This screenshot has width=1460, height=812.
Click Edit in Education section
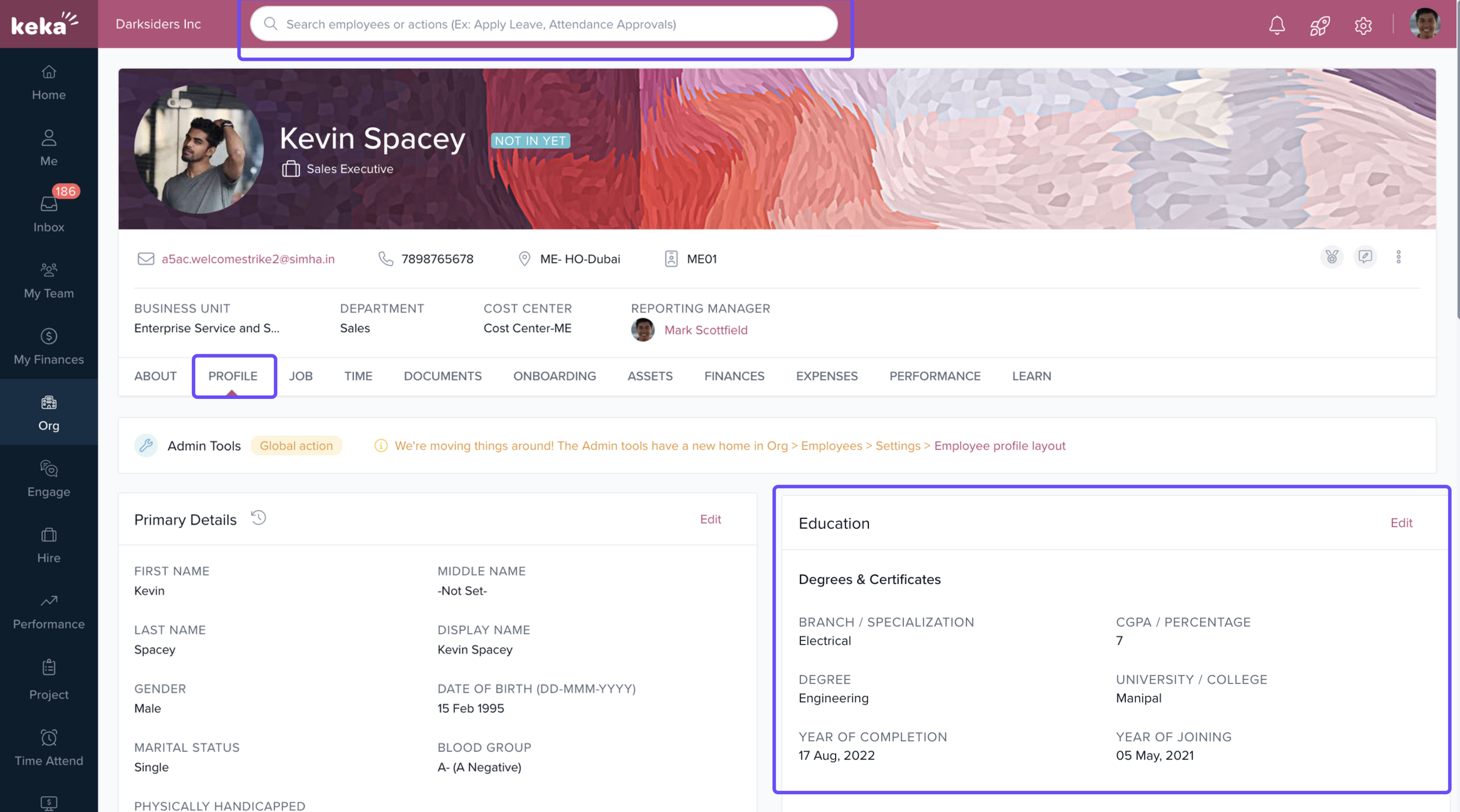tap(1401, 522)
